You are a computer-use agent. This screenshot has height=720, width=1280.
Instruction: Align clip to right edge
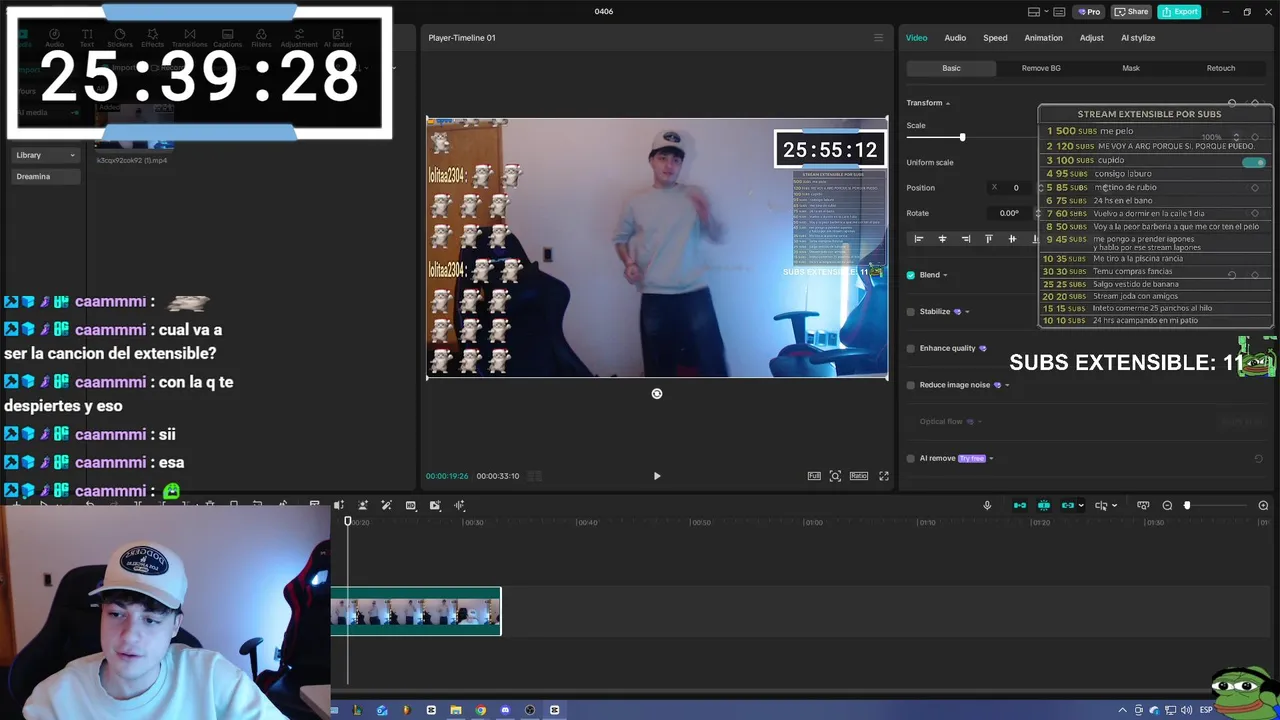click(x=965, y=239)
